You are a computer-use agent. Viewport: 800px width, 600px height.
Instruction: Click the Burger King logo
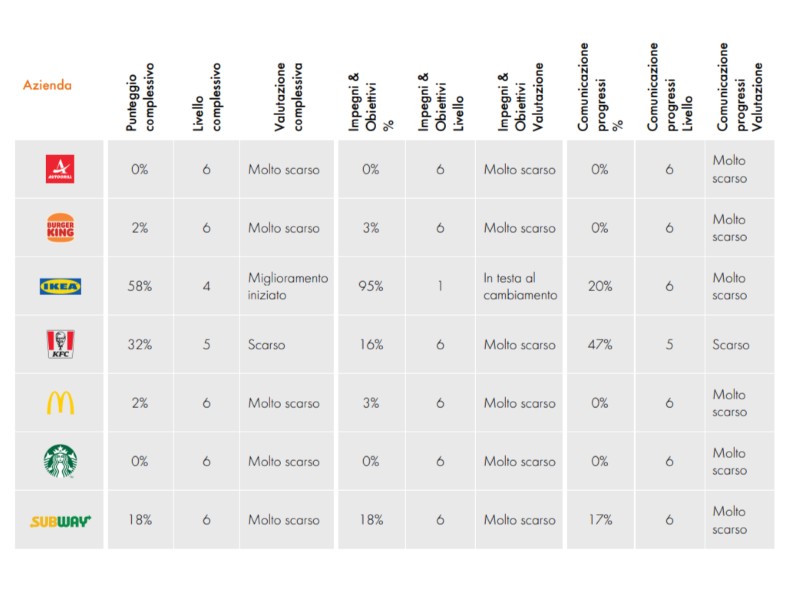(x=60, y=228)
